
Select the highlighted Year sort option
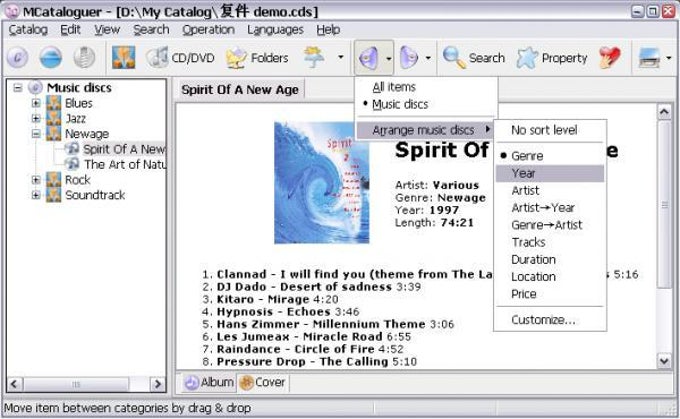(549, 173)
